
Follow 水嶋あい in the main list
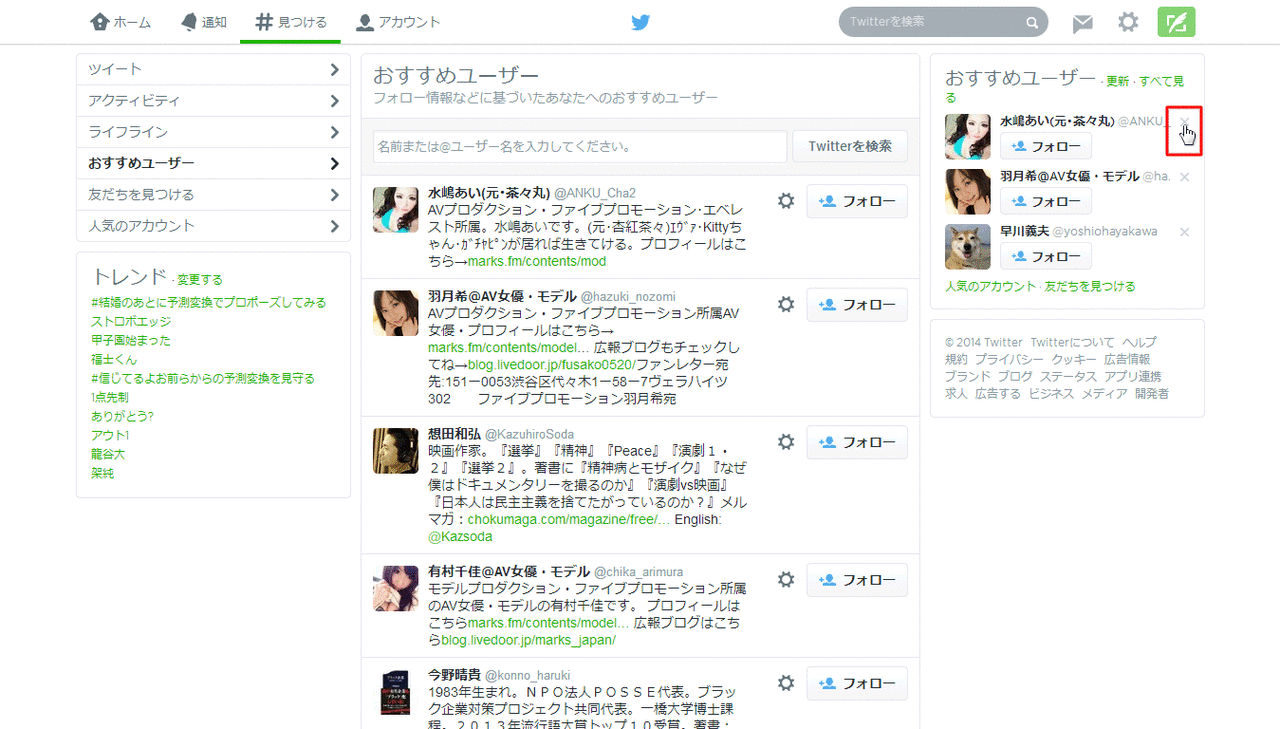click(857, 201)
